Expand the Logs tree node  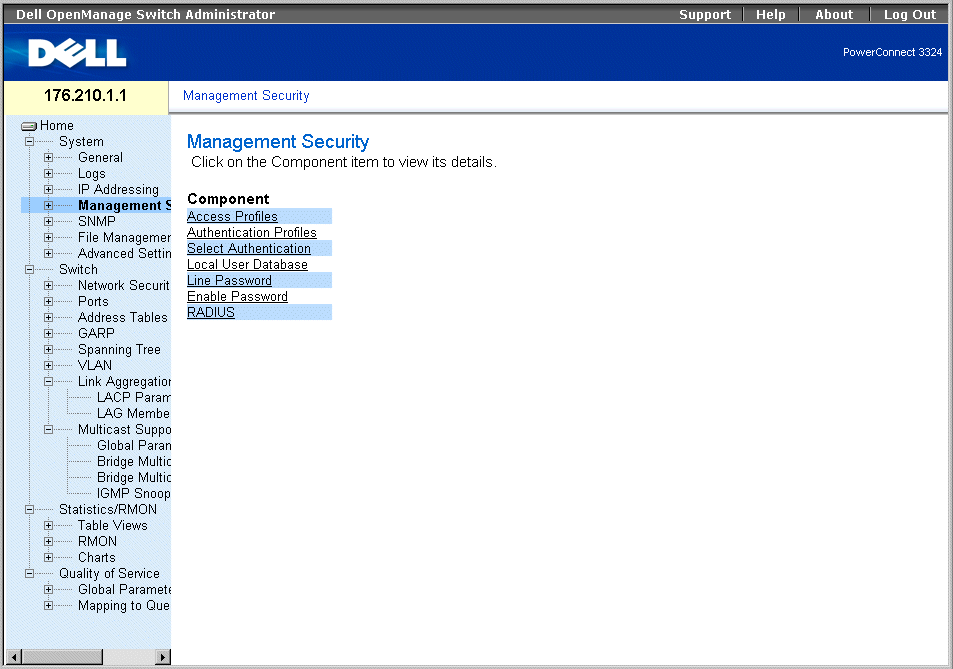[49, 174]
